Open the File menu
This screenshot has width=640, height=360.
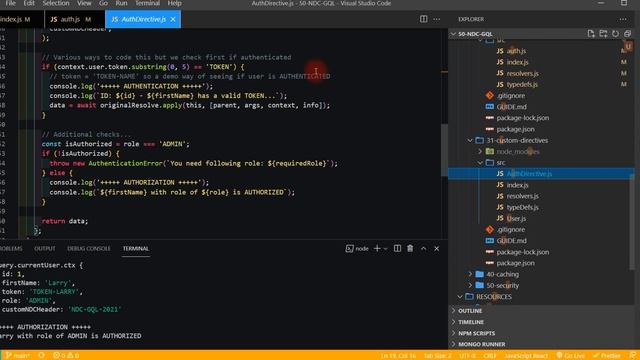(11, 3)
